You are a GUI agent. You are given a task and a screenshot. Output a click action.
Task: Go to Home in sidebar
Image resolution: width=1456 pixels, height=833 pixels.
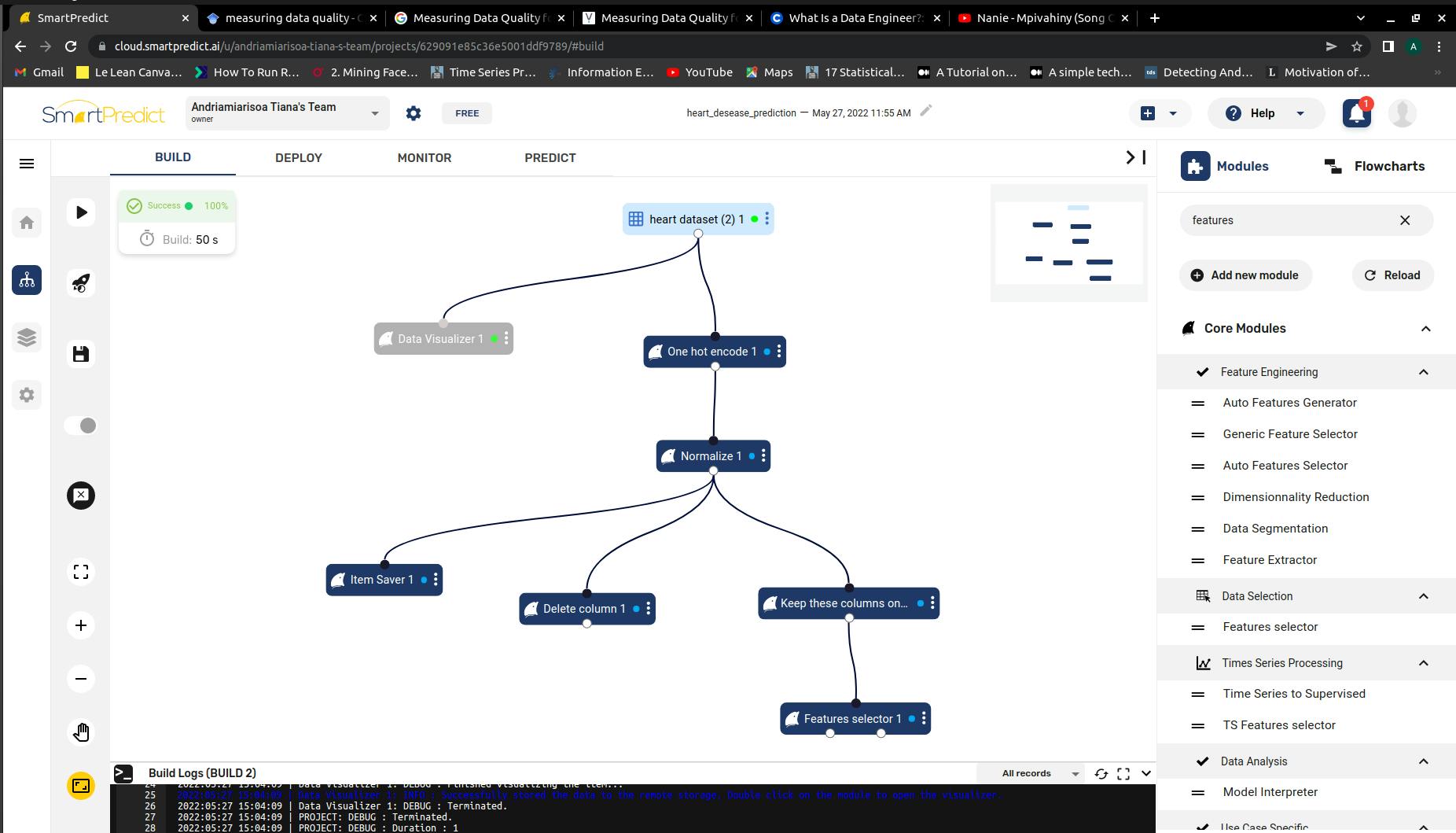pyautogui.click(x=27, y=223)
